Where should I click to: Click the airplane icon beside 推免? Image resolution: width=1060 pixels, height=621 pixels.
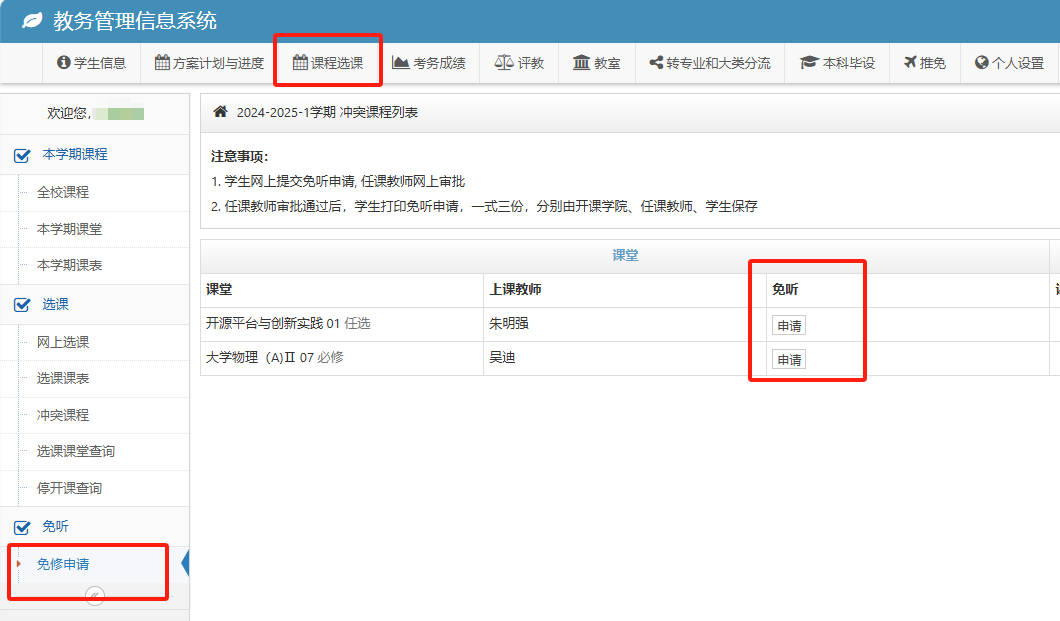click(910, 63)
